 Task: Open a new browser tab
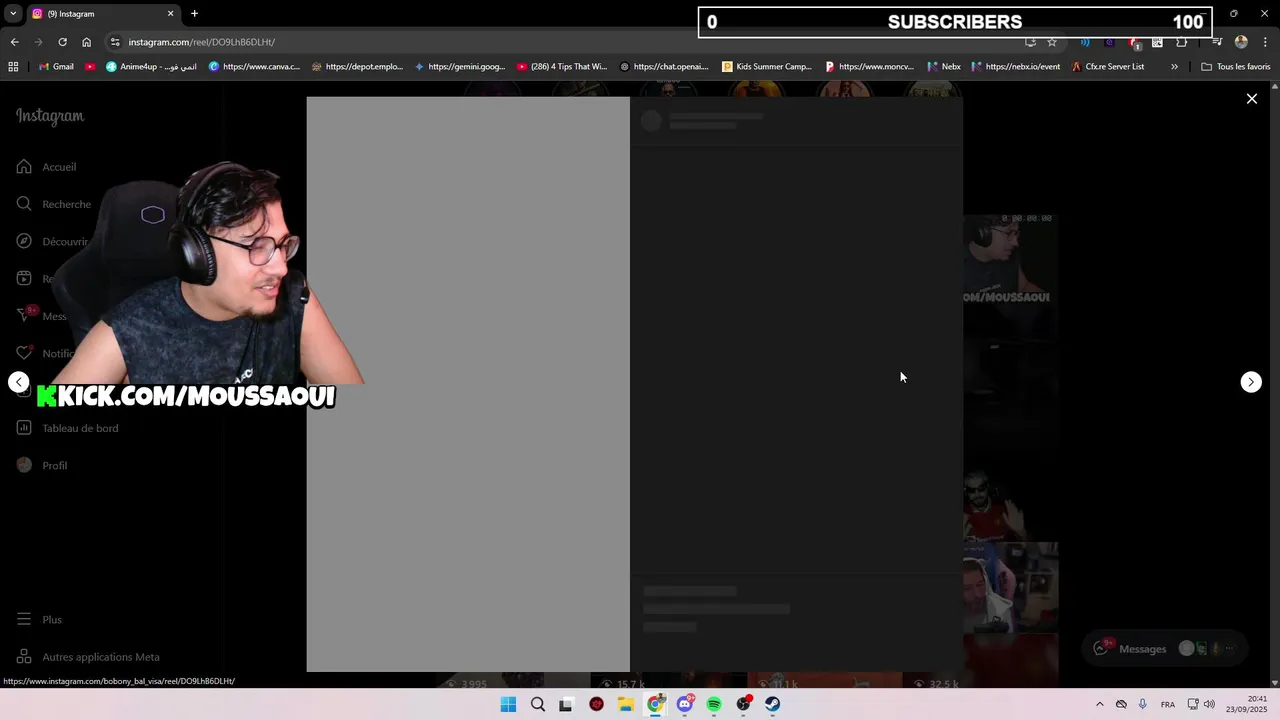pos(194,14)
